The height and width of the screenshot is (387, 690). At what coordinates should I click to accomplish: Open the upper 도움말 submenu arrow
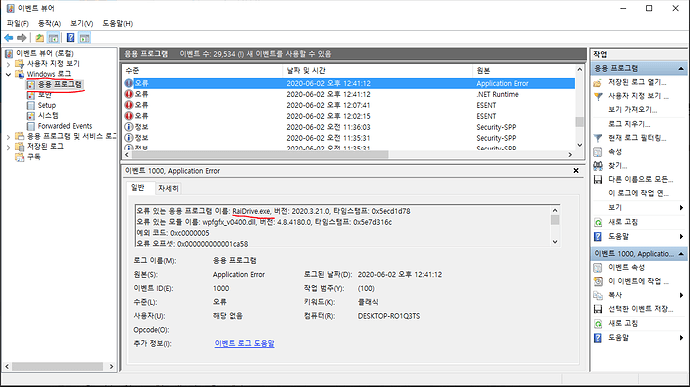(681, 237)
